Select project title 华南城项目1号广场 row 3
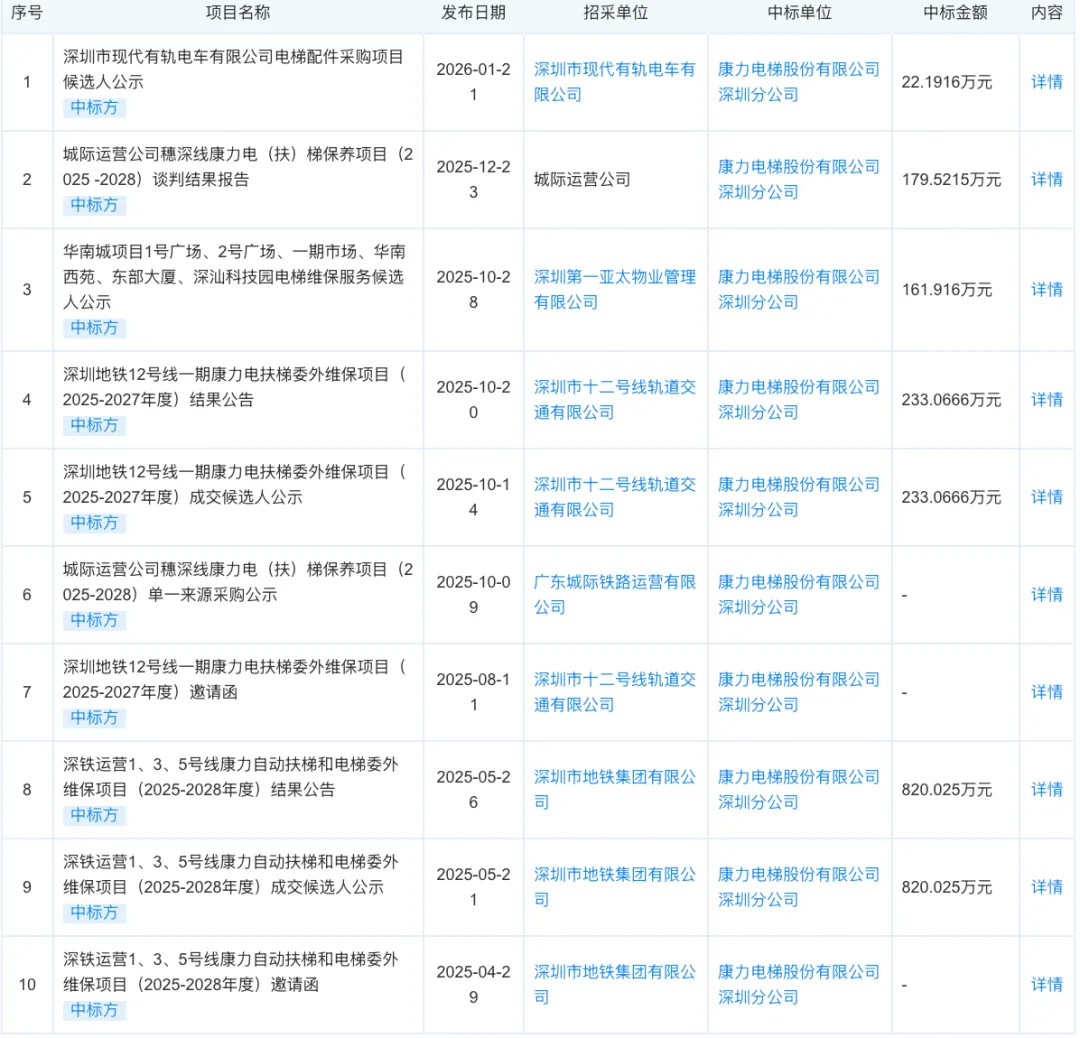The image size is (1080, 1038). [x=234, y=277]
